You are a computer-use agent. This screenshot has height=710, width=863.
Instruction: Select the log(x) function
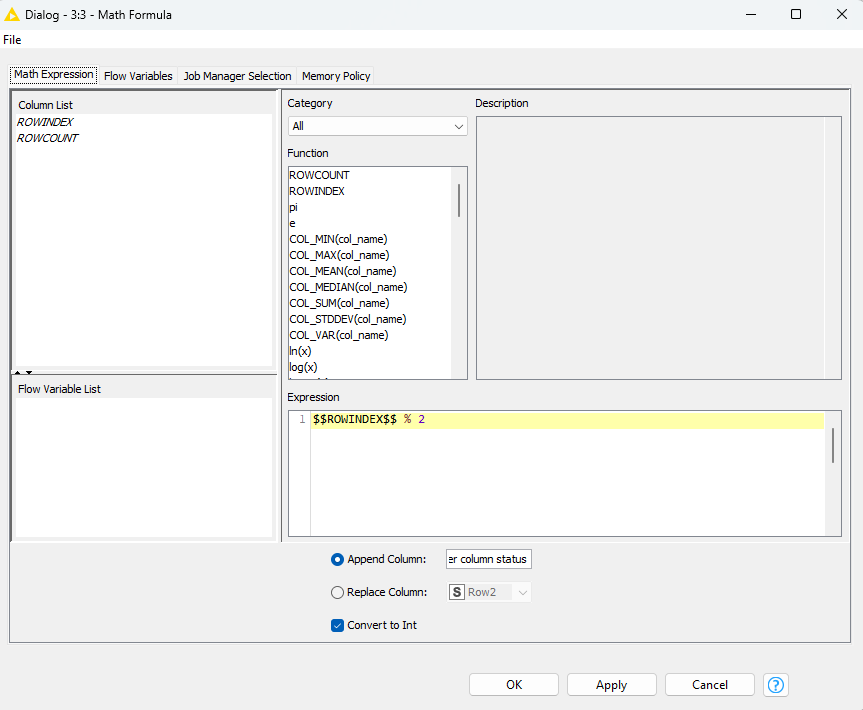[x=303, y=367]
